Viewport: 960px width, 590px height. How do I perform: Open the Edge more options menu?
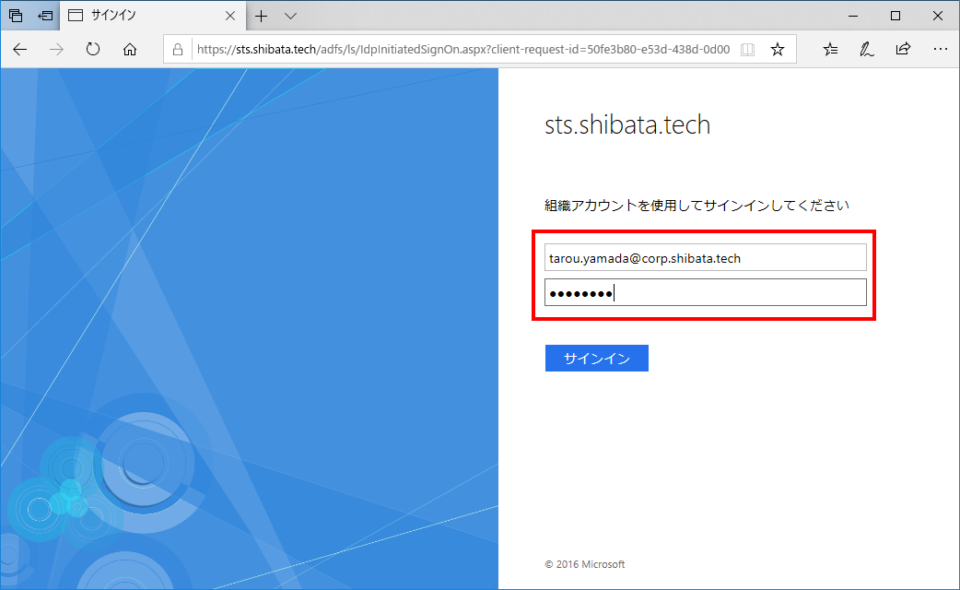(940, 49)
